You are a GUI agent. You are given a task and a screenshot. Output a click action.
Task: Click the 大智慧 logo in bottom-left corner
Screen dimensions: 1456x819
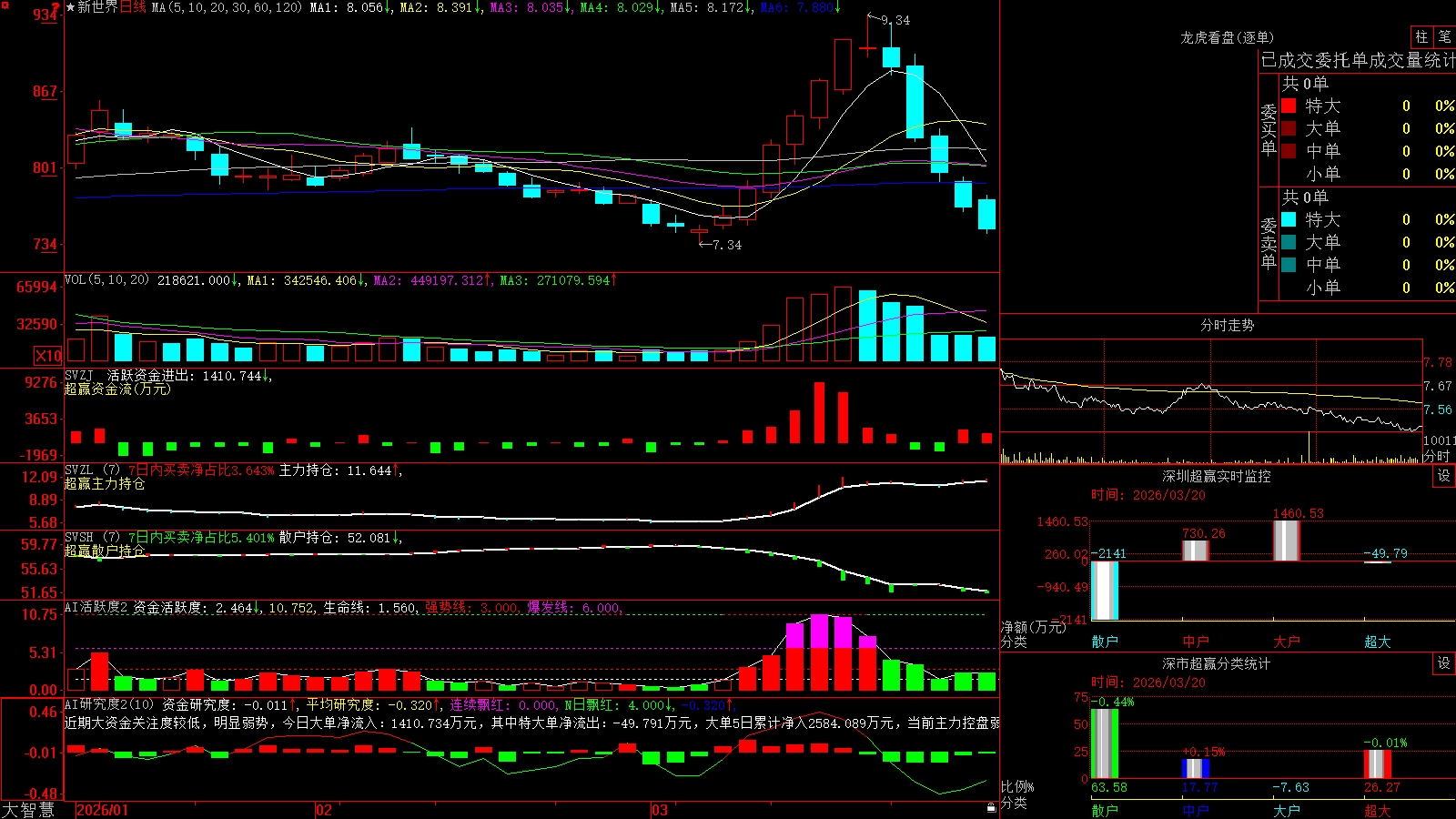click(x=27, y=810)
